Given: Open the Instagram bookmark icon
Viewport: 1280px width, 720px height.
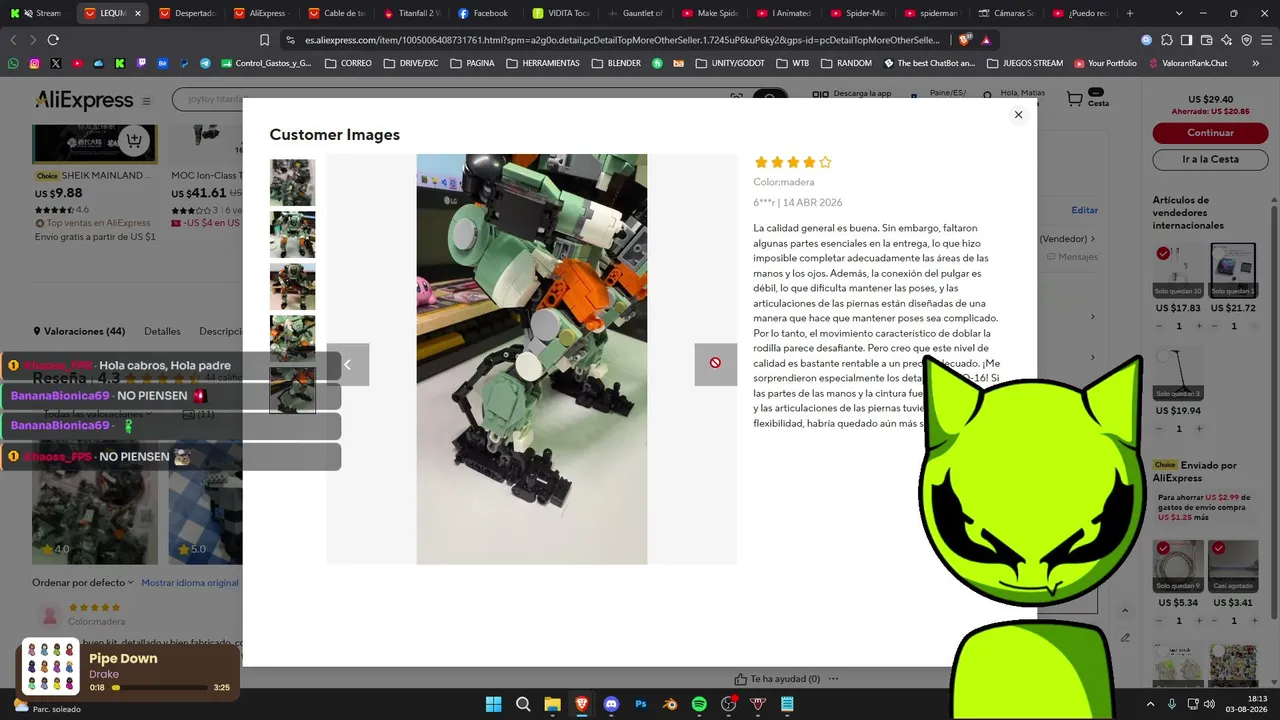Looking at the screenshot, I should point(34,63).
